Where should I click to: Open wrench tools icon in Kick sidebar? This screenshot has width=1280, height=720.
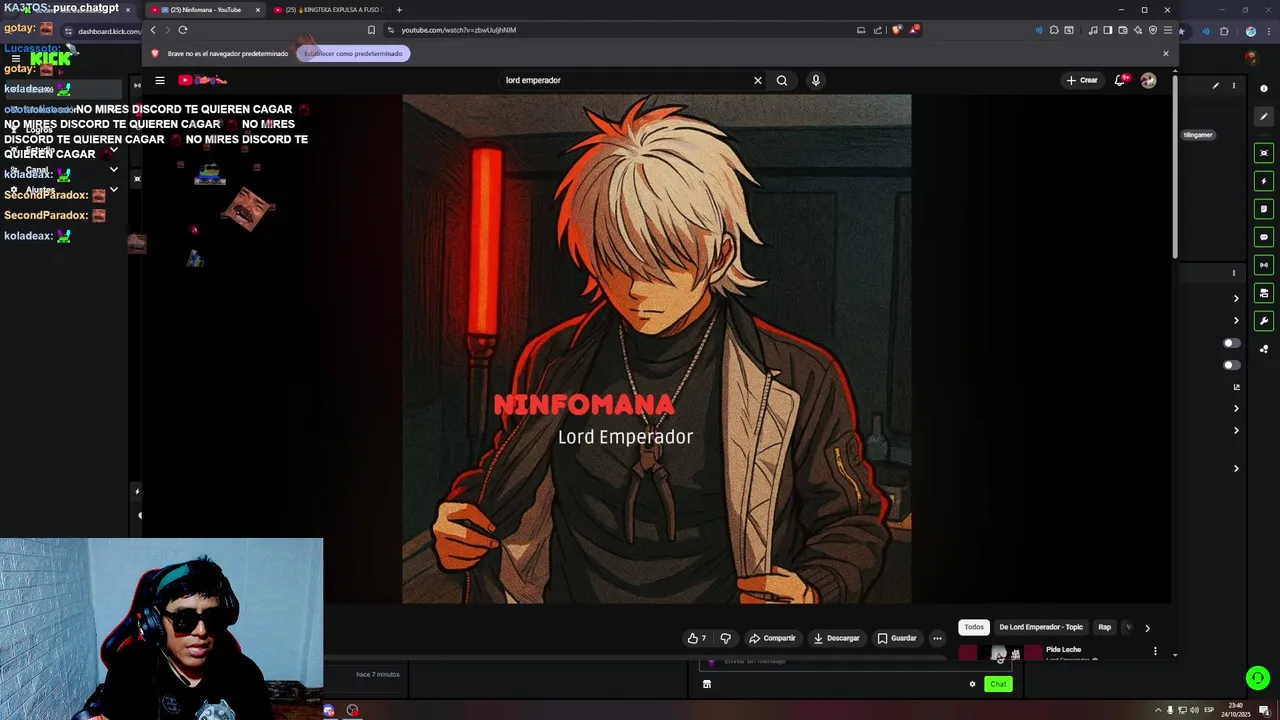tap(1264, 321)
